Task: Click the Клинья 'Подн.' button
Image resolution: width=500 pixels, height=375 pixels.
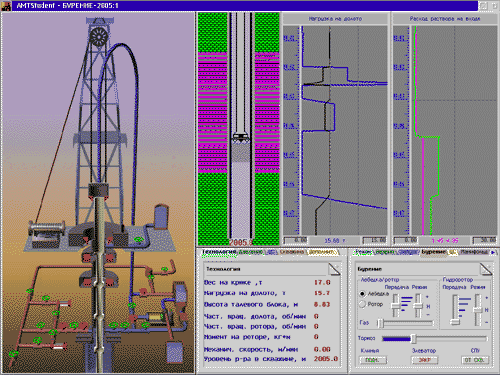Action: click(373, 360)
